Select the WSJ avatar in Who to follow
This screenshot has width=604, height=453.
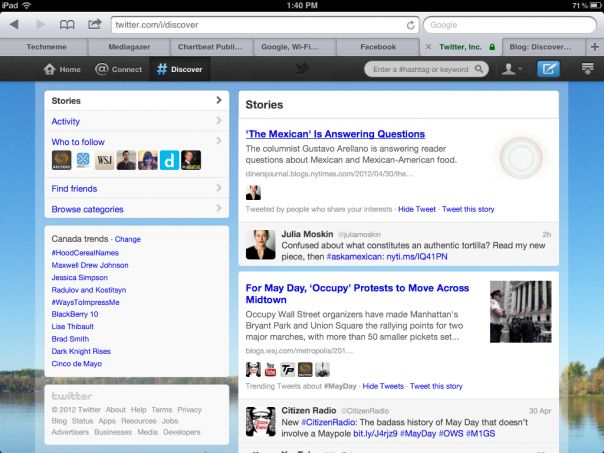coord(104,160)
